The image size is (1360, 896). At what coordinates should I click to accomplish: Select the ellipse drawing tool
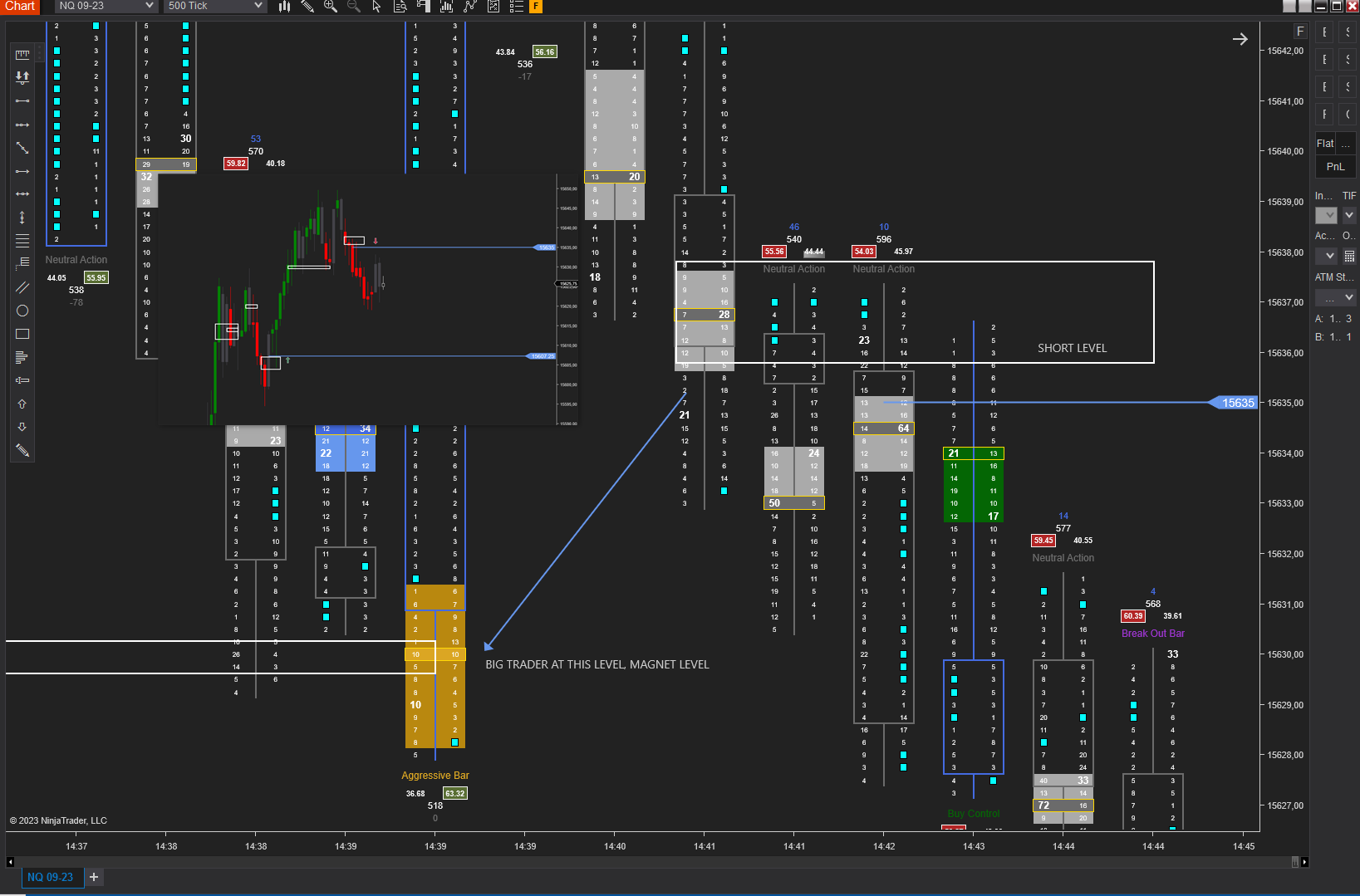[22, 311]
